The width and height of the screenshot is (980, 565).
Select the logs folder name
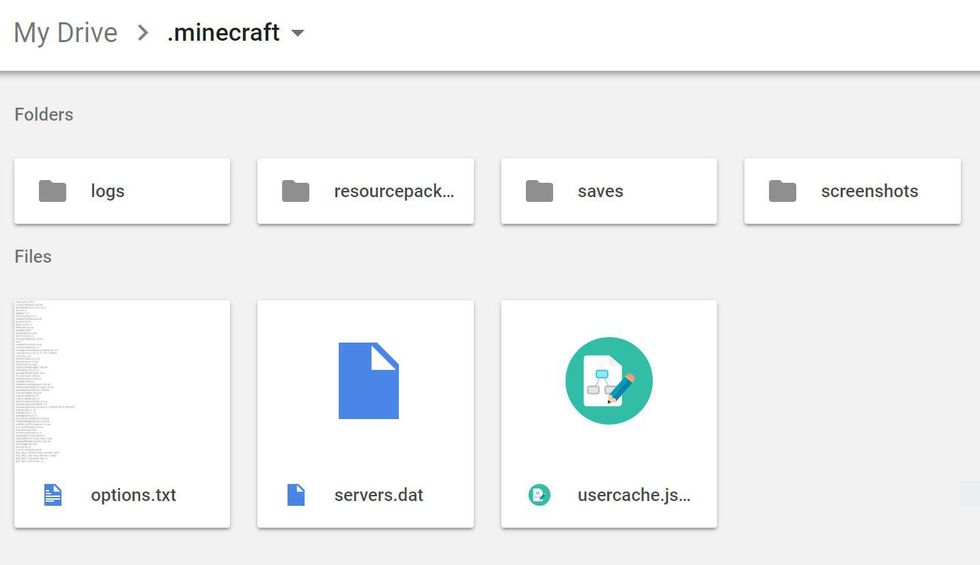108,191
